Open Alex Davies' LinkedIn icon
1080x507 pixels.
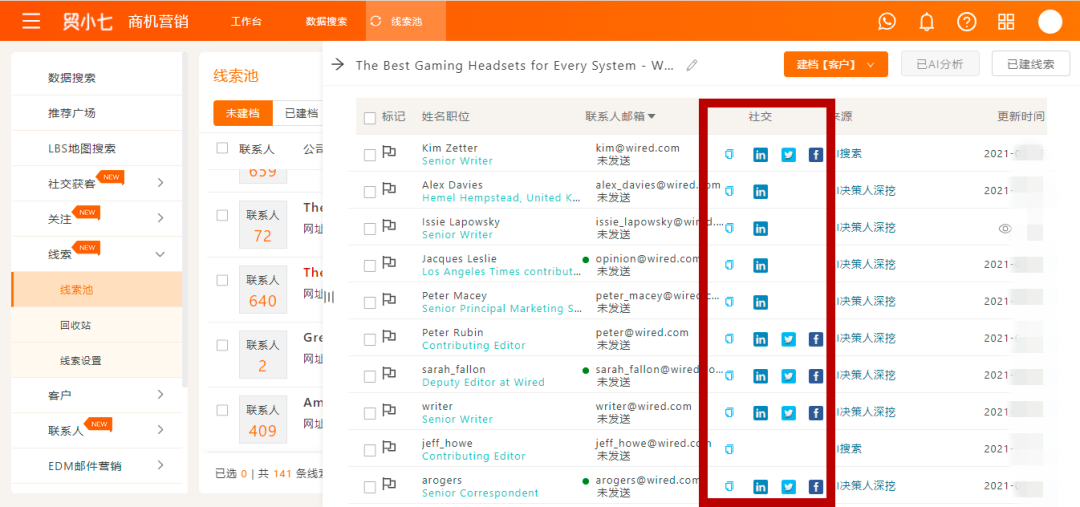760,191
